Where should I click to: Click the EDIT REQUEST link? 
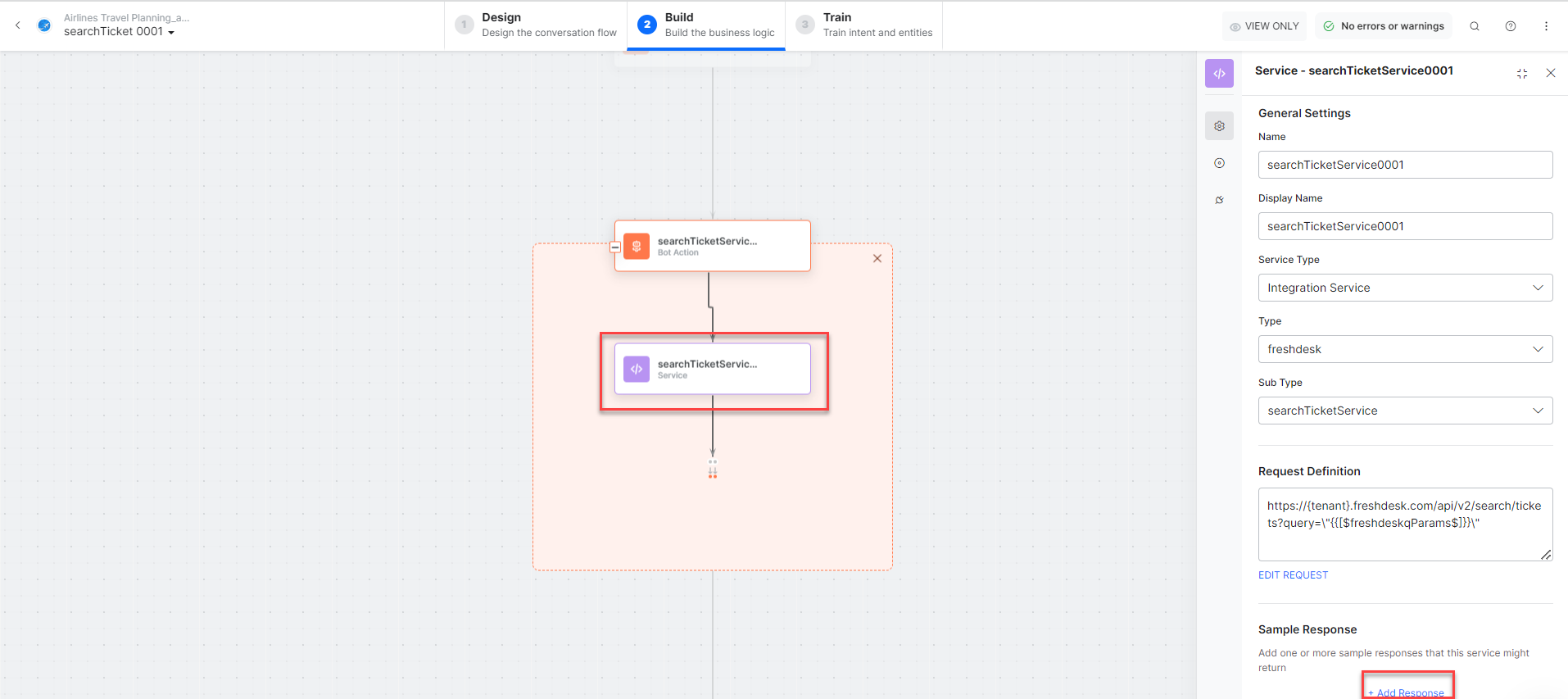pyautogui.click(x=1293, y=575)
